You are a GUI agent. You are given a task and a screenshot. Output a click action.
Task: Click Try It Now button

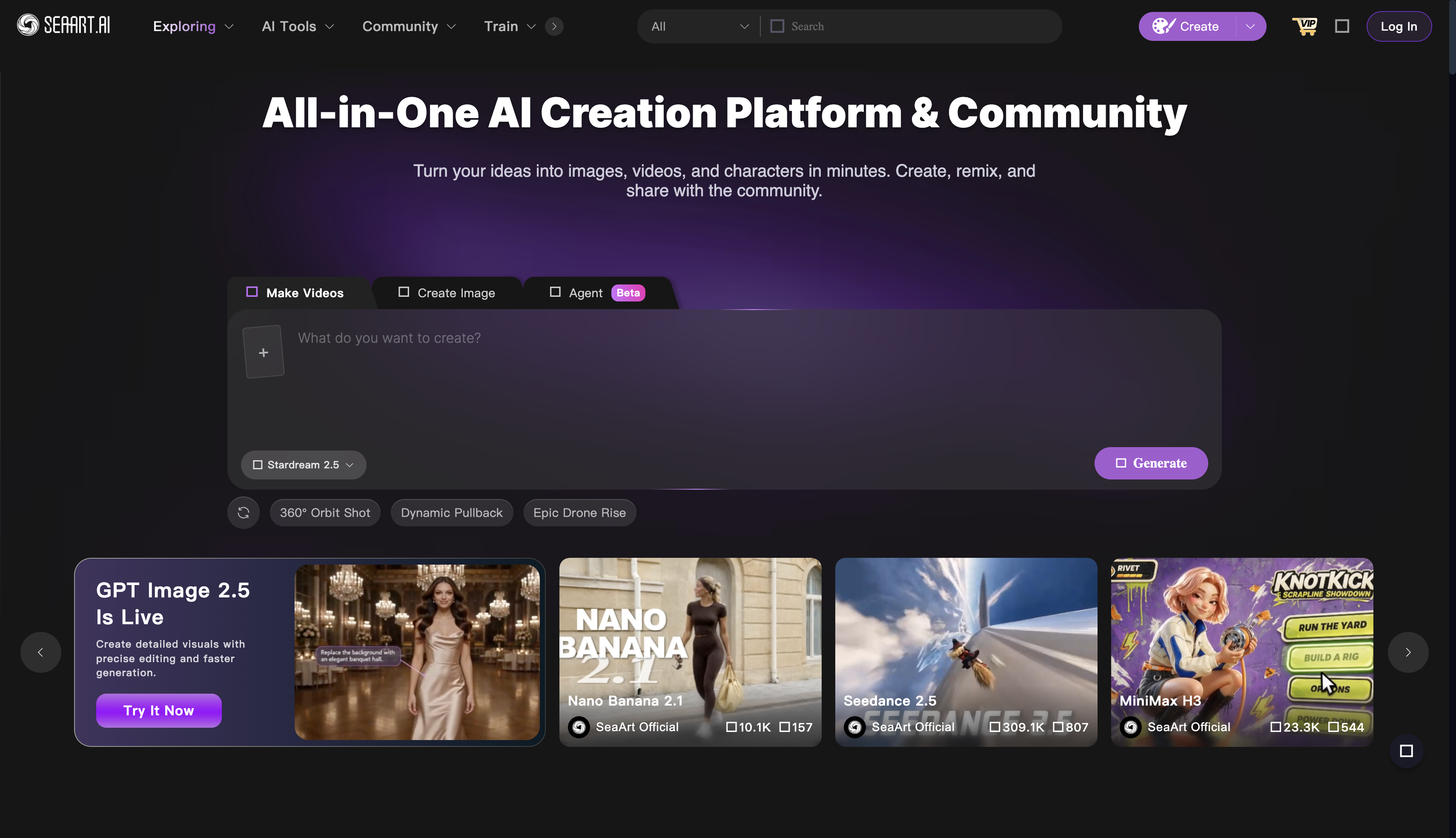(158, 710)
